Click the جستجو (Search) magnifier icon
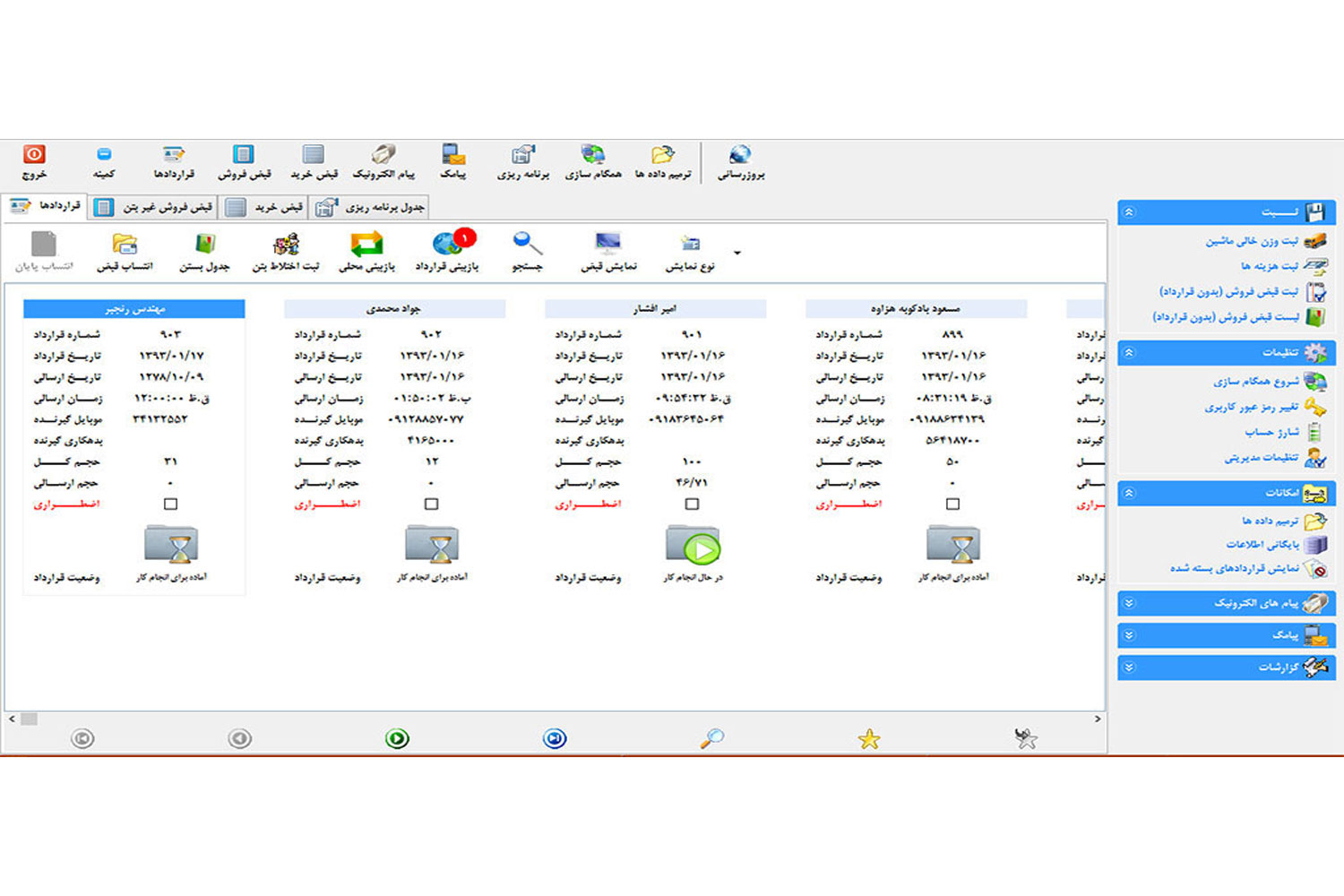 point(527,244)
